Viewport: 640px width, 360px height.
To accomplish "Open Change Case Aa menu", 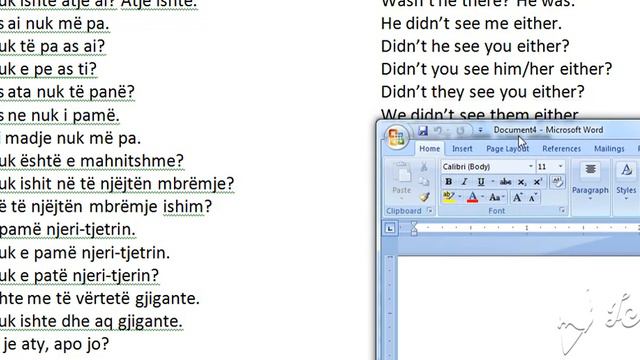I will point(496,197).
